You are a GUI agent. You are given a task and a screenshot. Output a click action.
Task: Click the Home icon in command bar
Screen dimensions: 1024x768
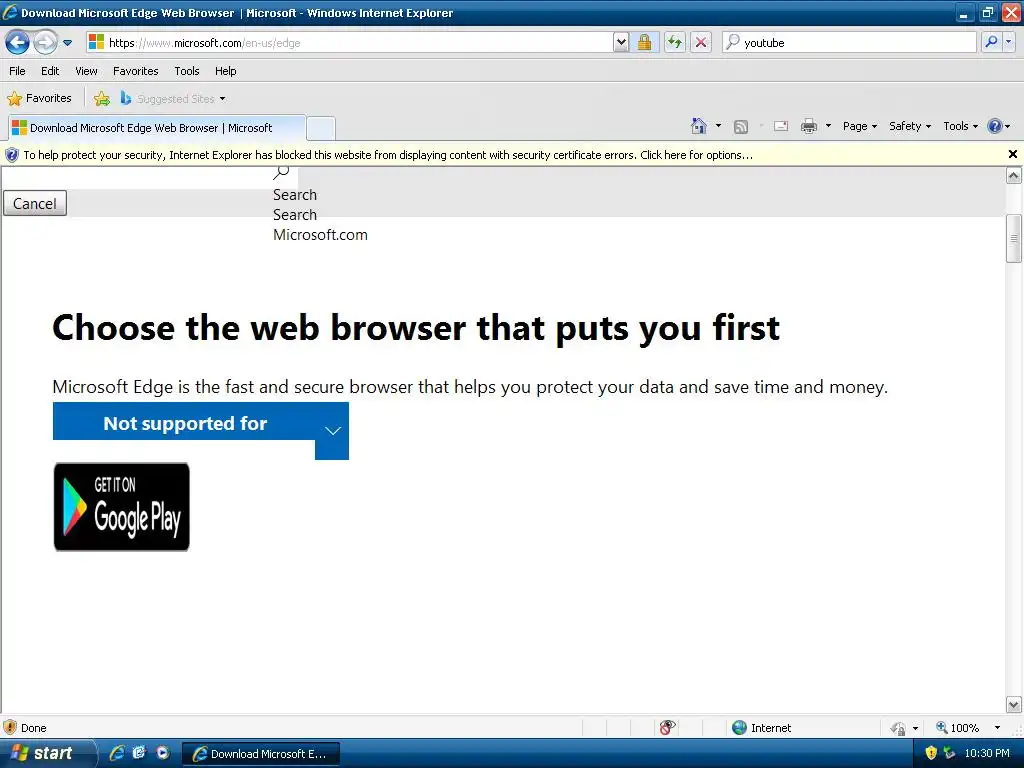point(698,126)
